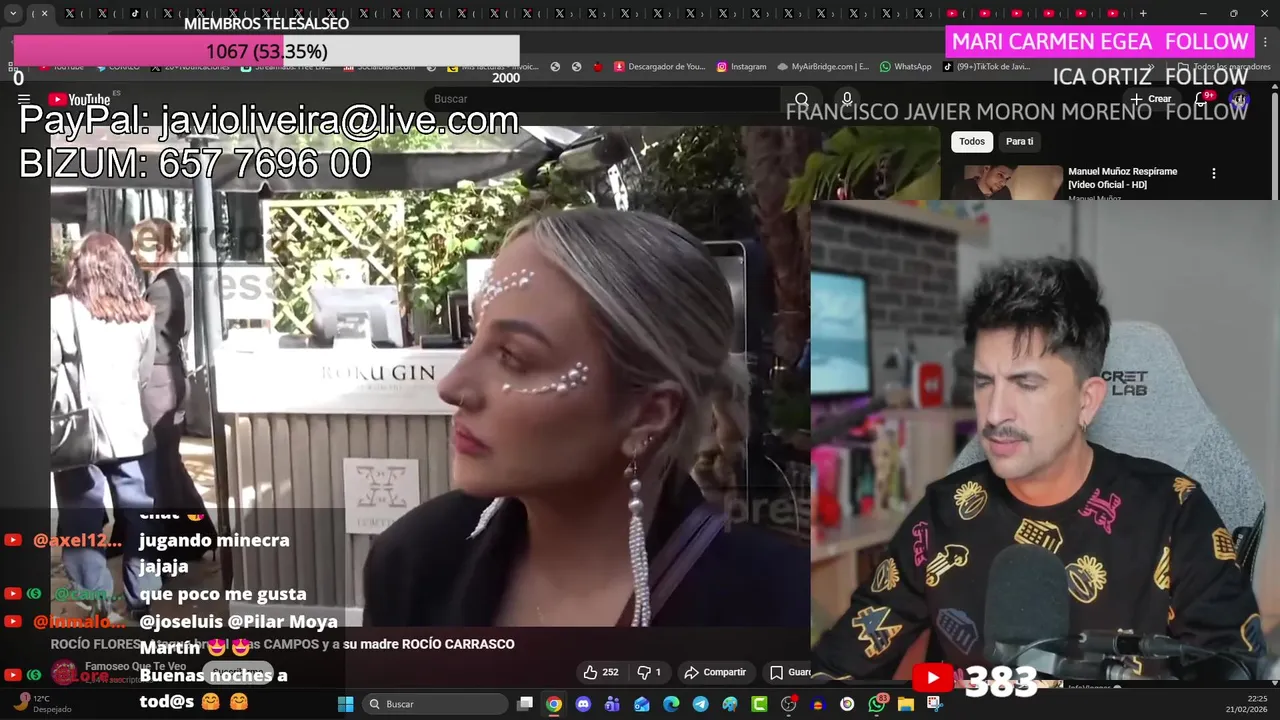
Task: Open the Famoseo Que Te Veo channel
Action: (x=135, y=666)
